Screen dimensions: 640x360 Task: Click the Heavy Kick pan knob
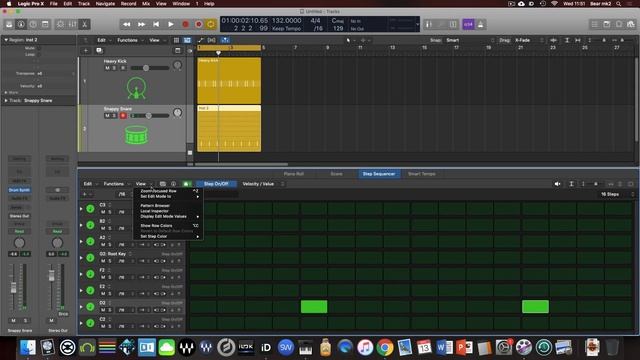click(x=177, y=65)
